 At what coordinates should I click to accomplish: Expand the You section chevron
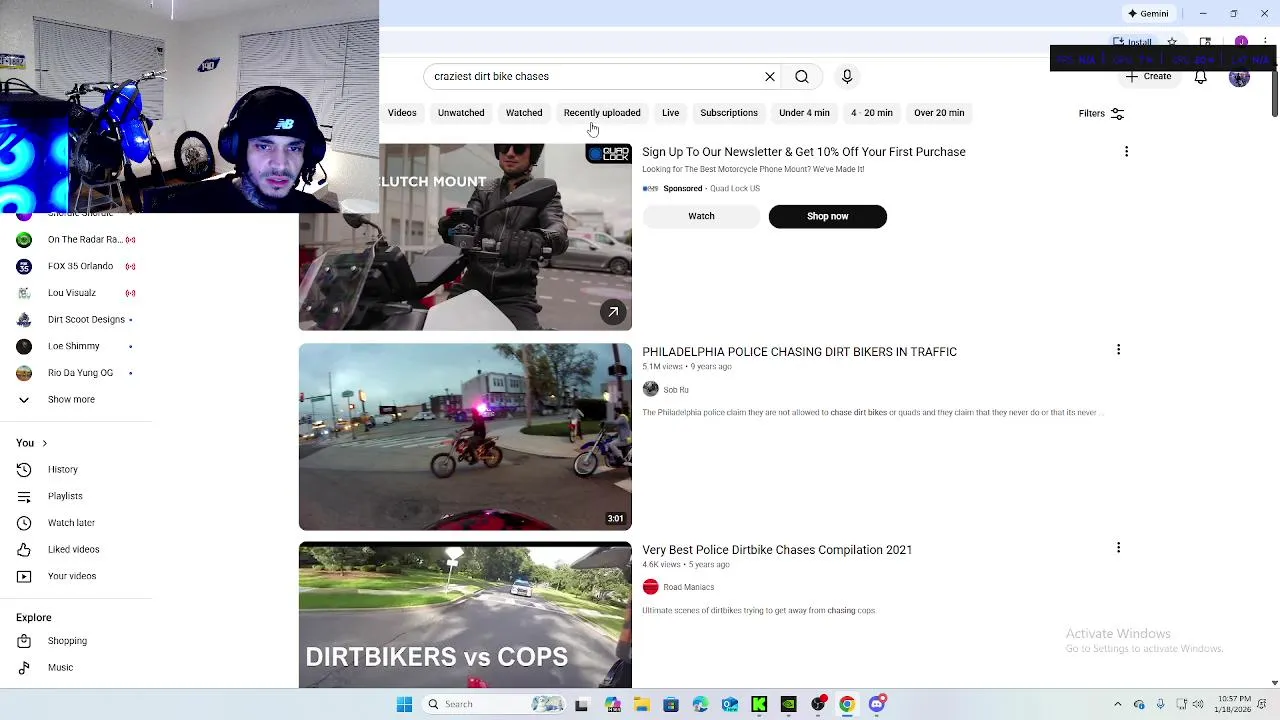coord(44,443)
